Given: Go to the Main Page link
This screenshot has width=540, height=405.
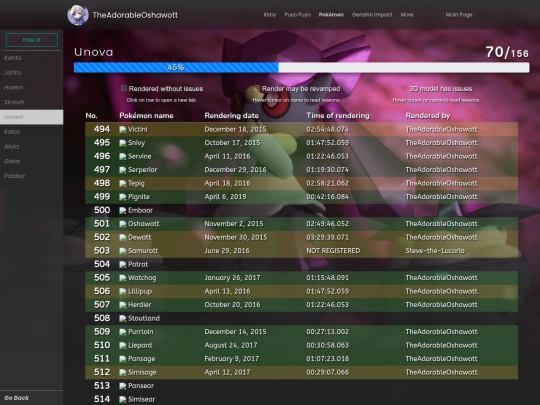Looking at the screenshot, I should click(459, 15).
